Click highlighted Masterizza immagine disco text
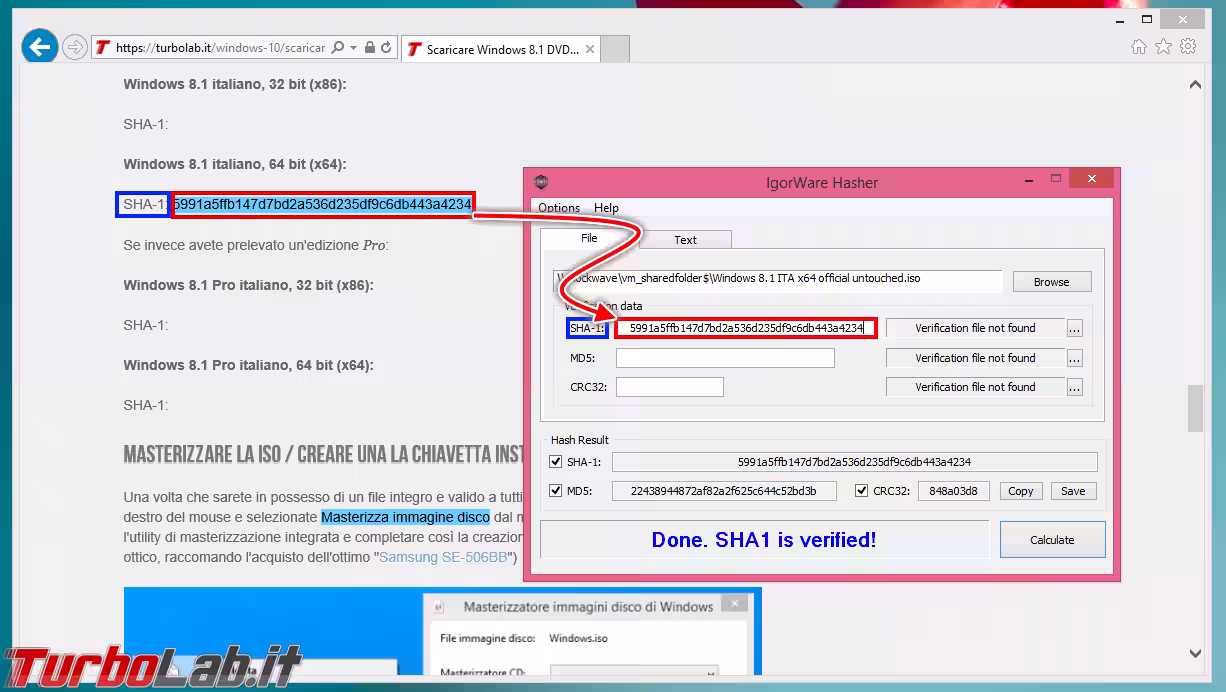The height and width of the screenshot is (692, 1226). pos(405,517)
